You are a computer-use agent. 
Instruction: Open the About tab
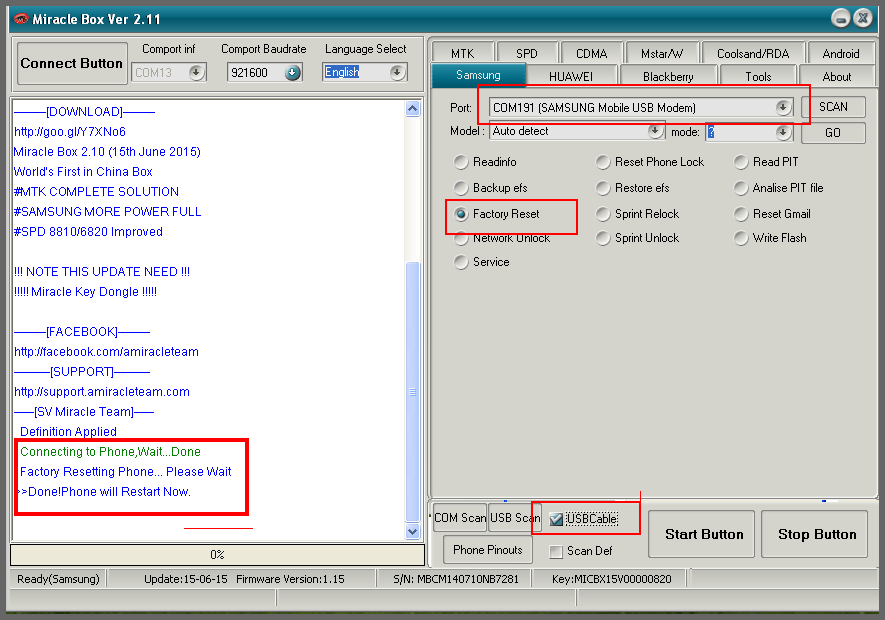(837, 76)
